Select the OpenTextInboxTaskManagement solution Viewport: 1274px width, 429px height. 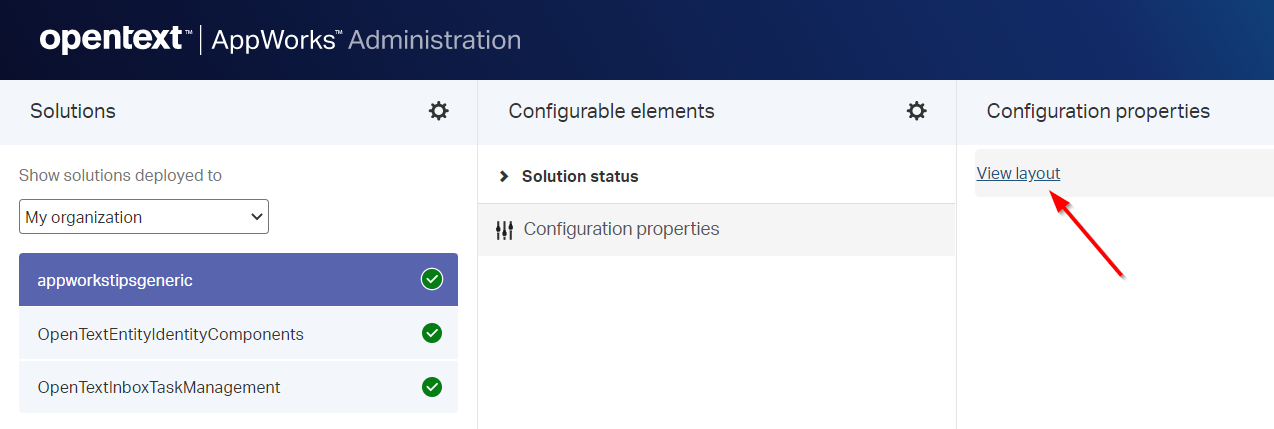(x=158, y=387)
